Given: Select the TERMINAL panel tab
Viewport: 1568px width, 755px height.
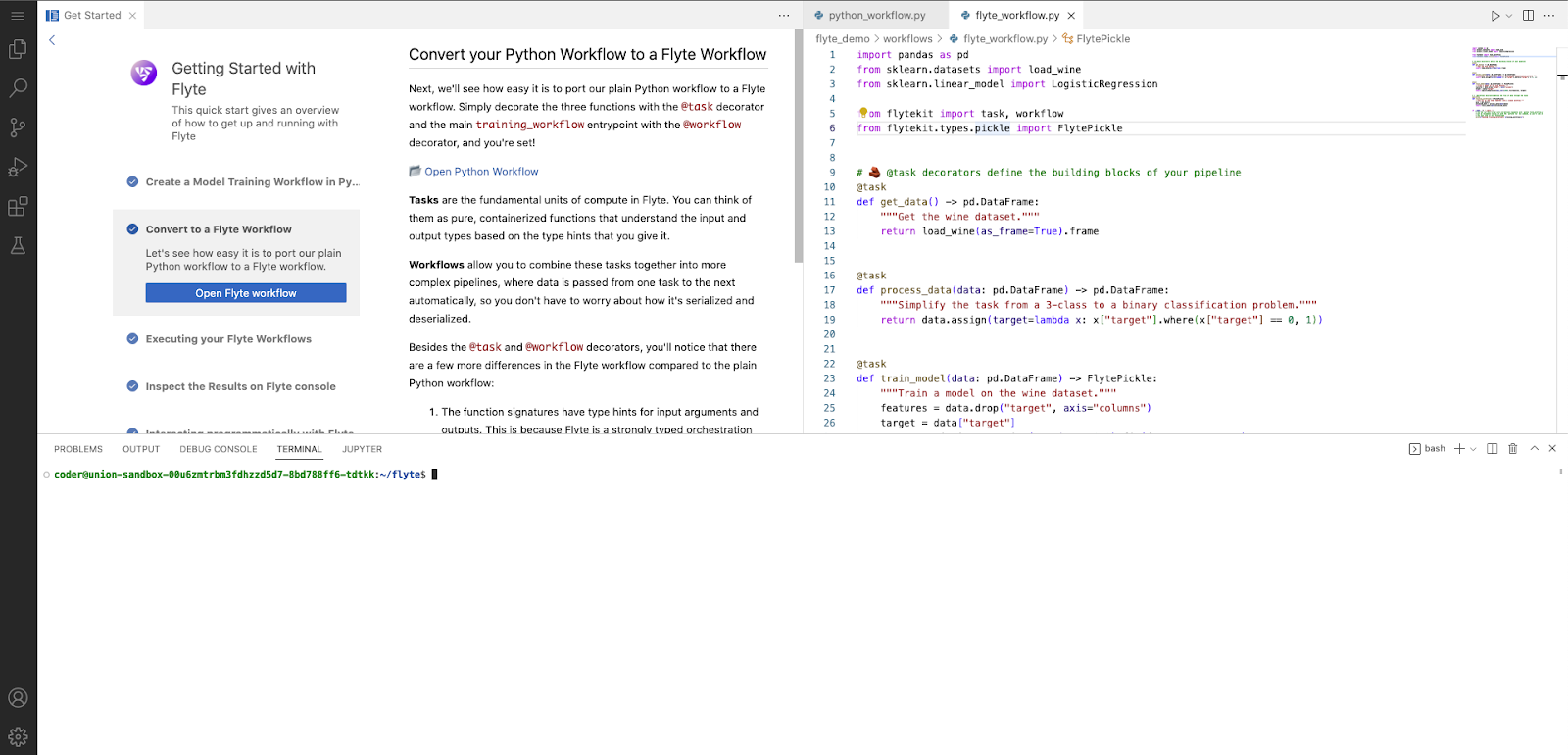Looking at the screenshot, I should (x=299, y=449).
